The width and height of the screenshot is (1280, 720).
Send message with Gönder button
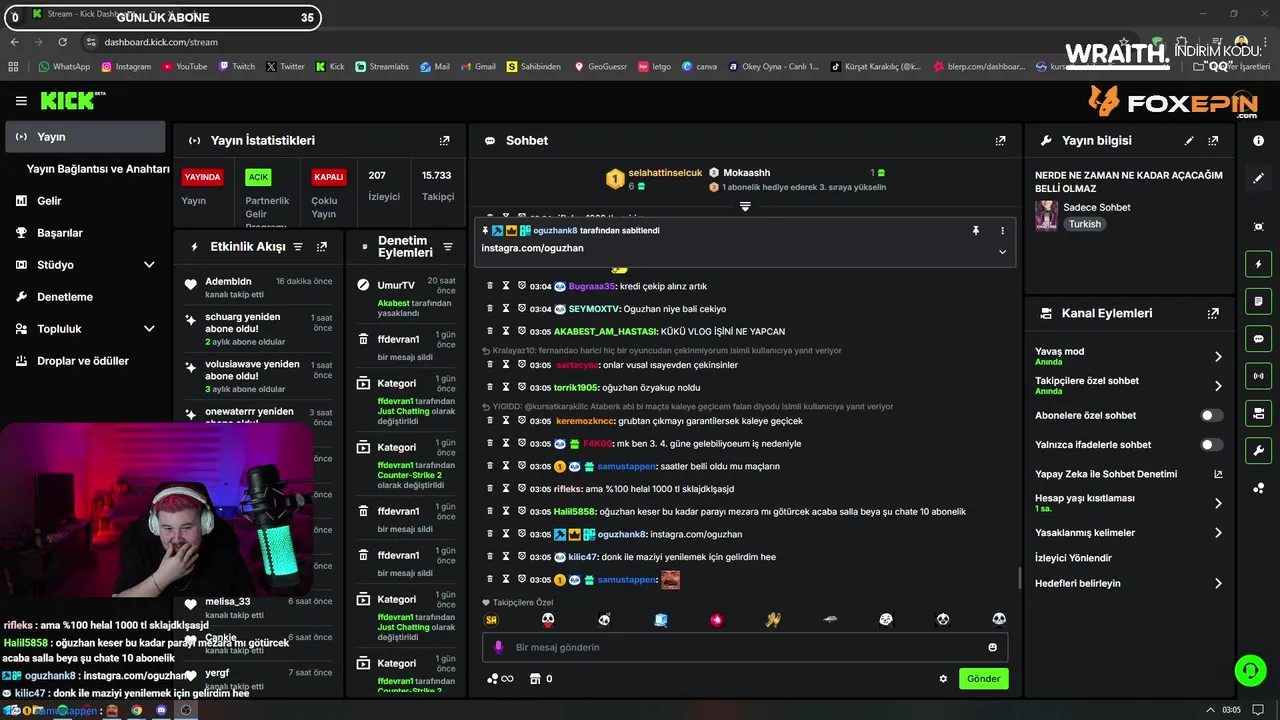tap(983, 678)
